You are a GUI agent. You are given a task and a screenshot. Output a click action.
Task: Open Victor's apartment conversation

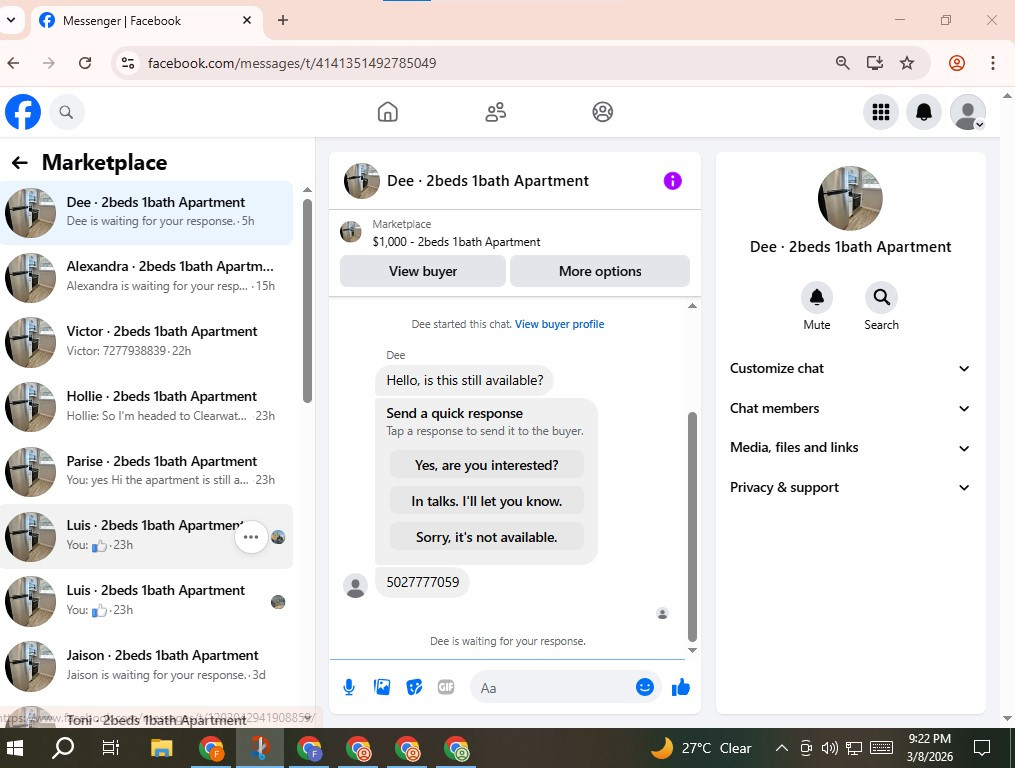tap(146, 342)
